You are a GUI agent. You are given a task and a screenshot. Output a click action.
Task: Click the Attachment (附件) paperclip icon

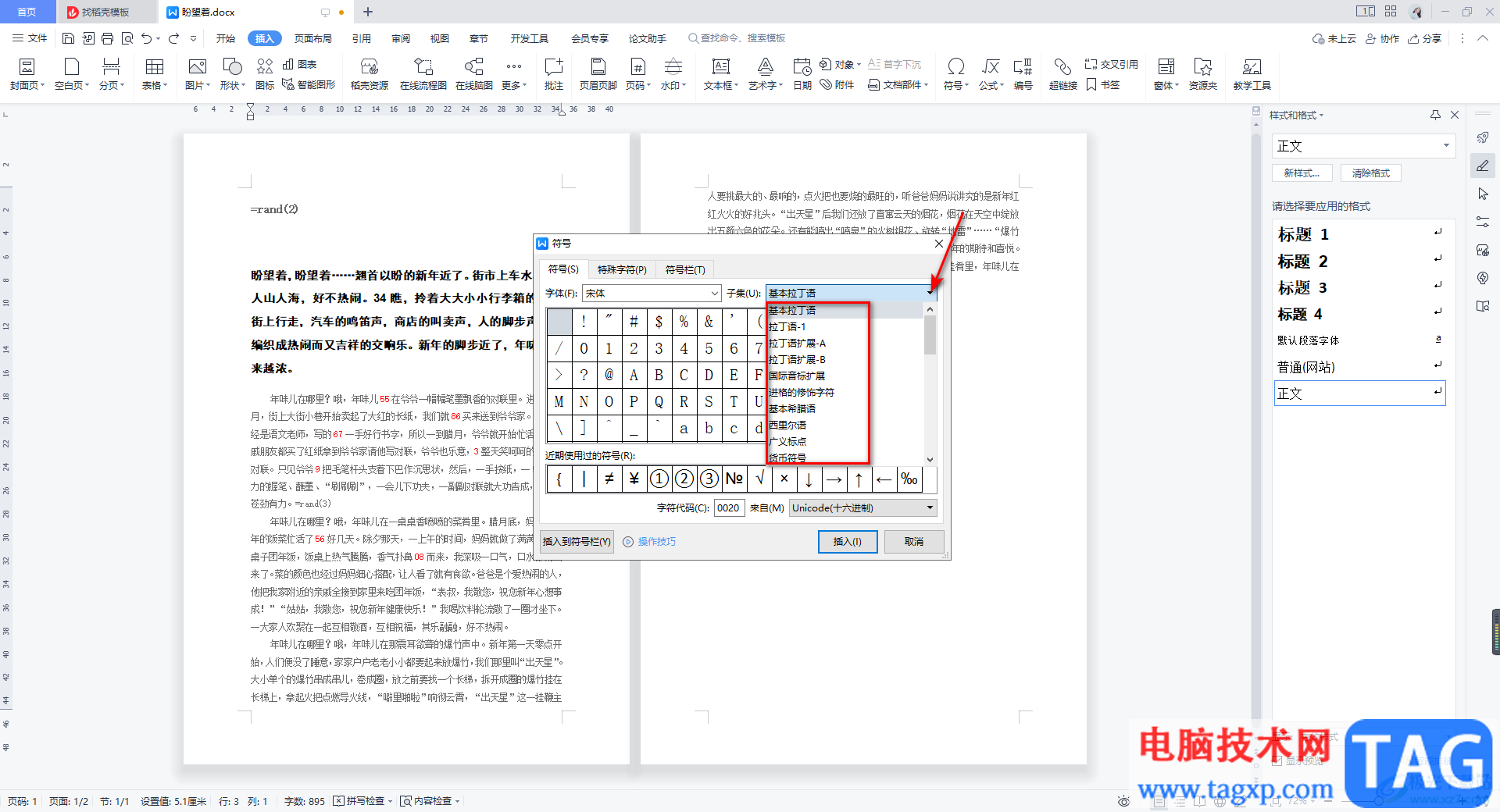(826, 84)
